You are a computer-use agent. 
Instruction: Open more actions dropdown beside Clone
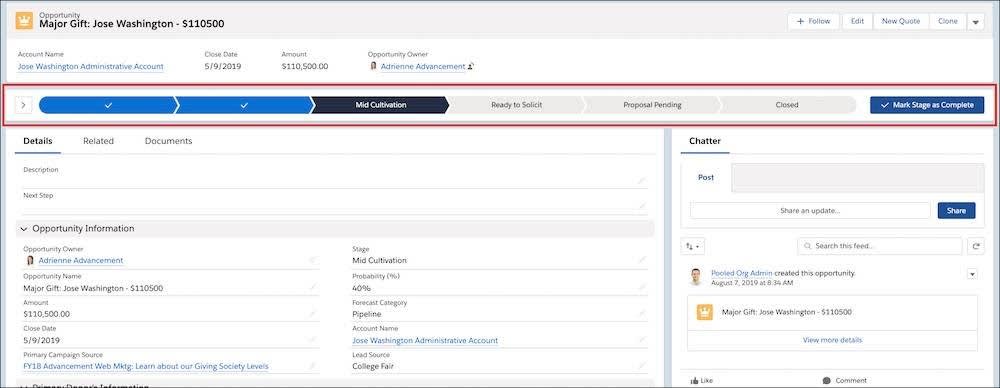tap(975, 22)
